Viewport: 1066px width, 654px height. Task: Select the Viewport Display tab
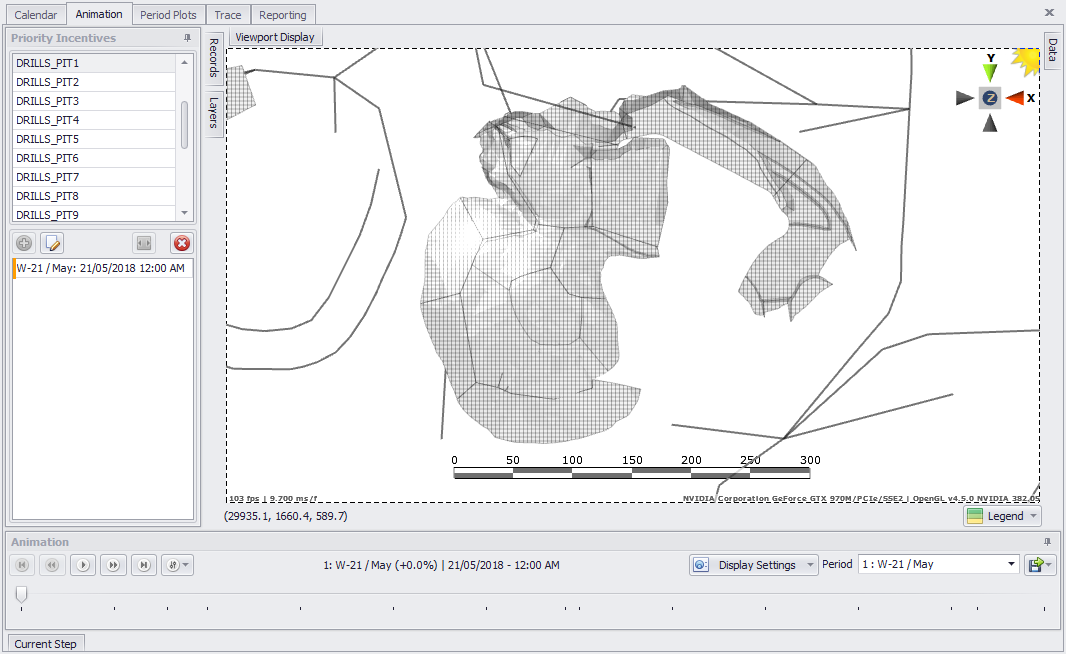[275, 37]
